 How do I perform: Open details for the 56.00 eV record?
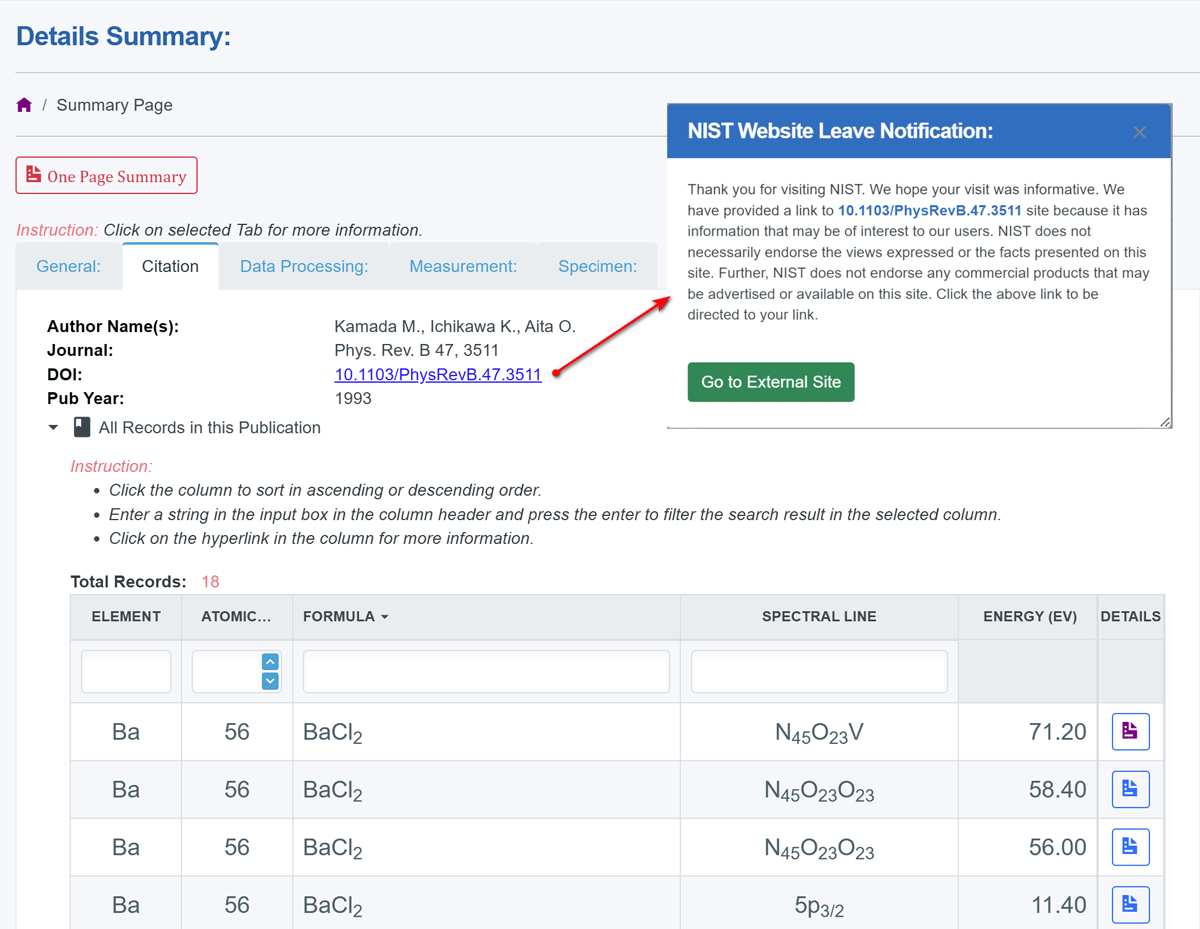tap(1130, 847)
